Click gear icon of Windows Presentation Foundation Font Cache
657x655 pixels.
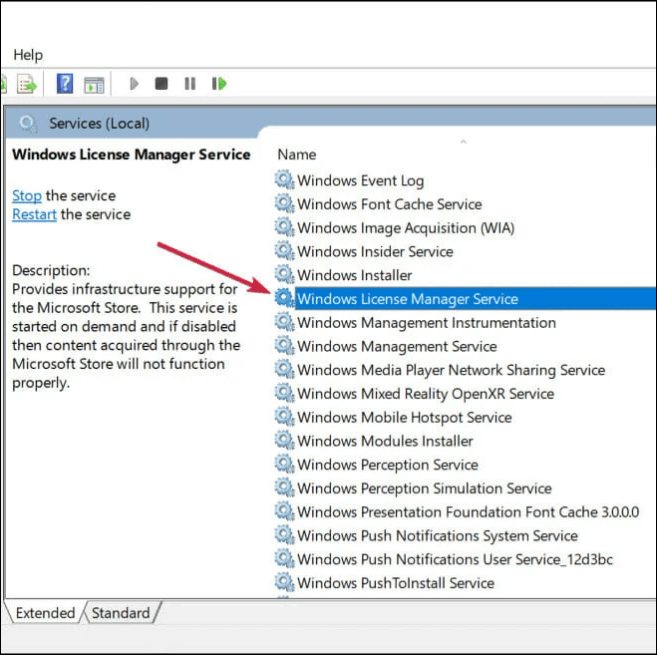[x=285, y=511]
